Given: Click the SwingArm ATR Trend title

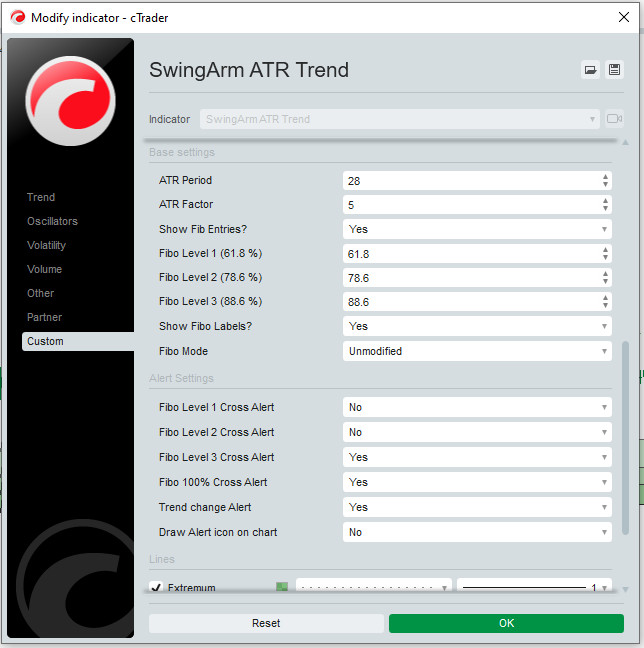Looking at the screenshot, I should [x=249, y=70].
